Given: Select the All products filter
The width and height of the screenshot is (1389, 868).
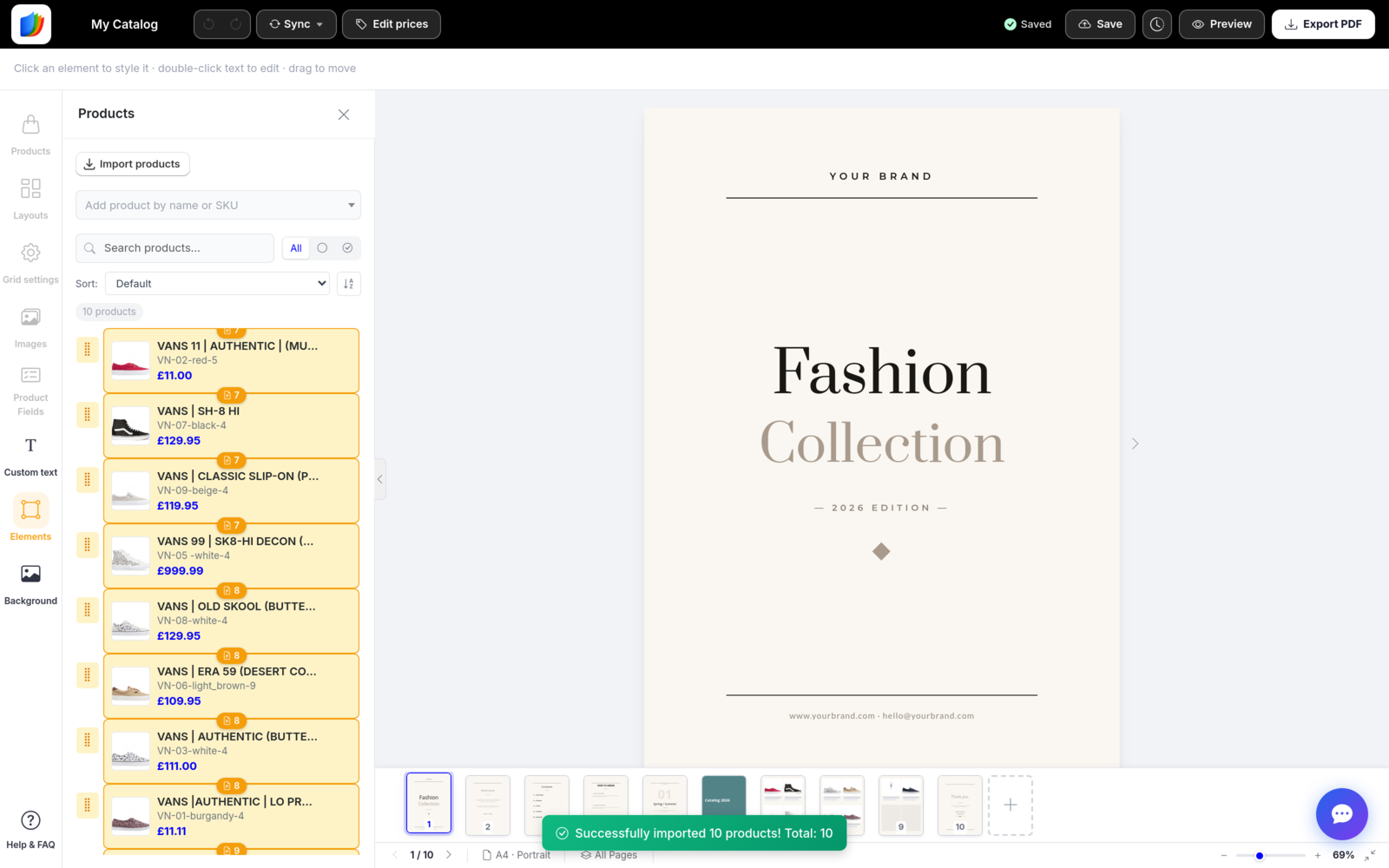Looking at the screenshot, I should pos(296,248).
